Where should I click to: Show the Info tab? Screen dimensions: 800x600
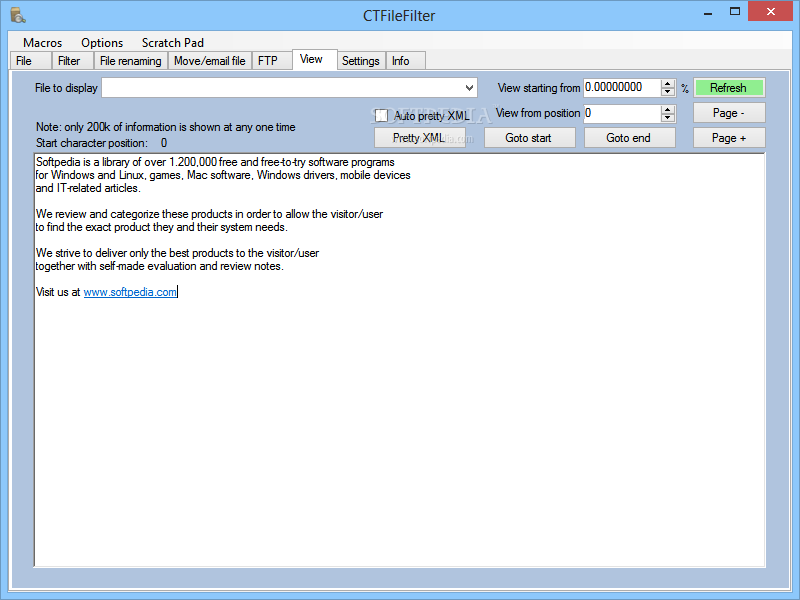[x=406, y=61]
